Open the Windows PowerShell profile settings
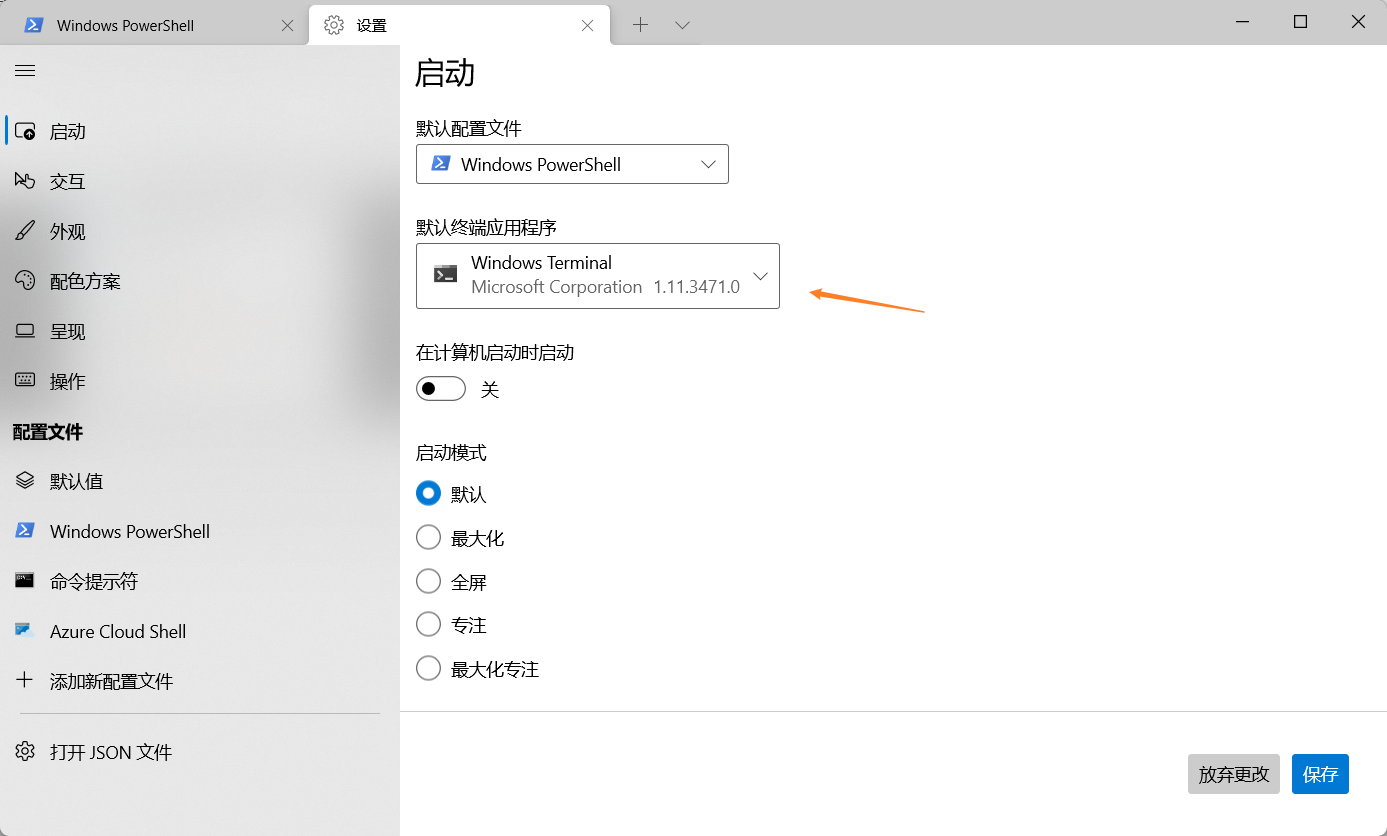The image size is (1387, 836). point(200,531)
